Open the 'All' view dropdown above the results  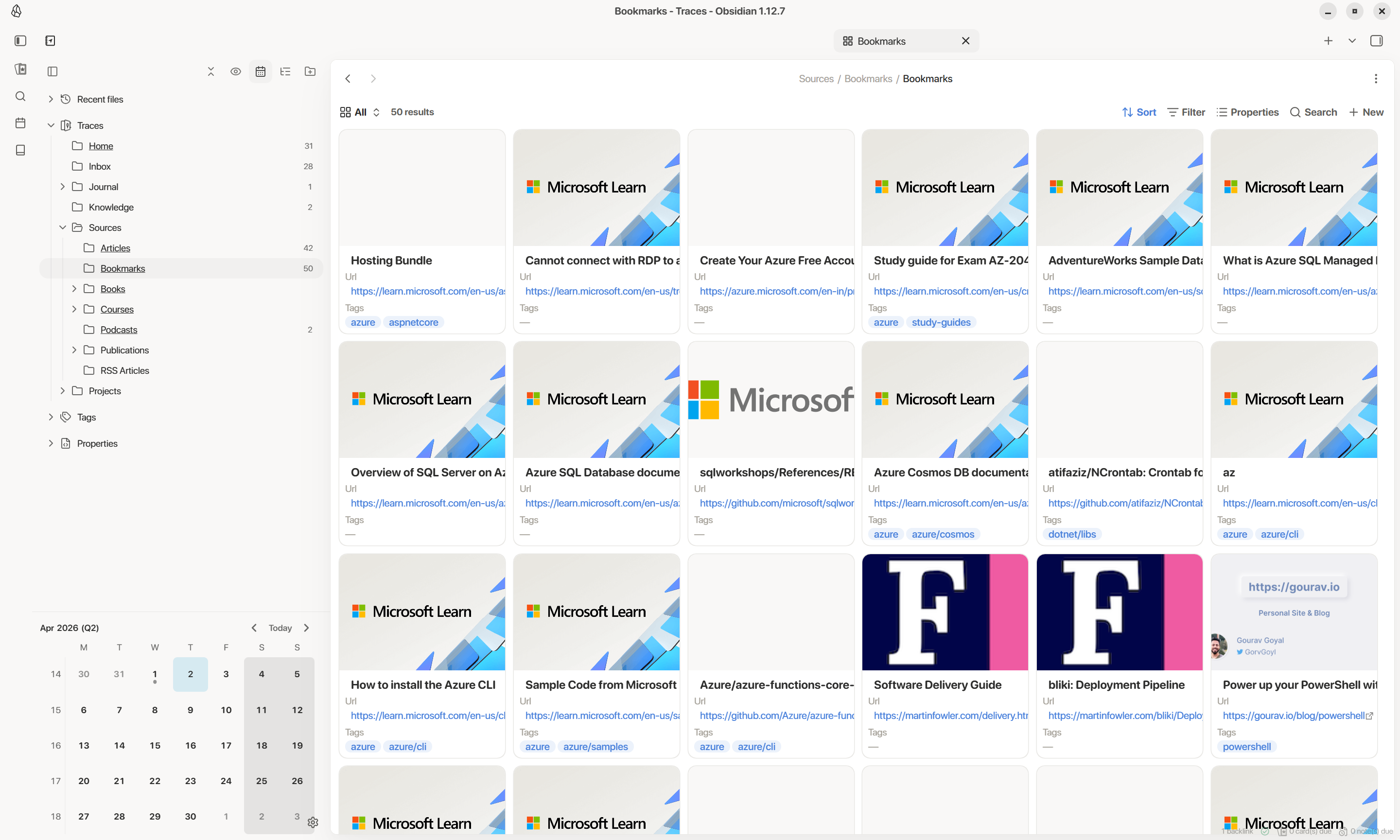click(359, 111)
